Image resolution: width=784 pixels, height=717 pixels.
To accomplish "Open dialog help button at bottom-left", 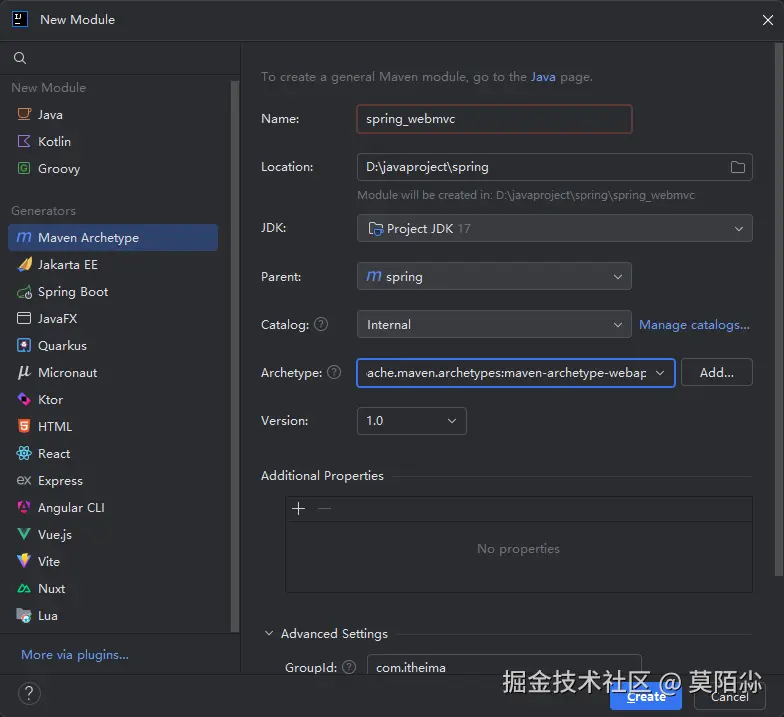I will (29, 694).
